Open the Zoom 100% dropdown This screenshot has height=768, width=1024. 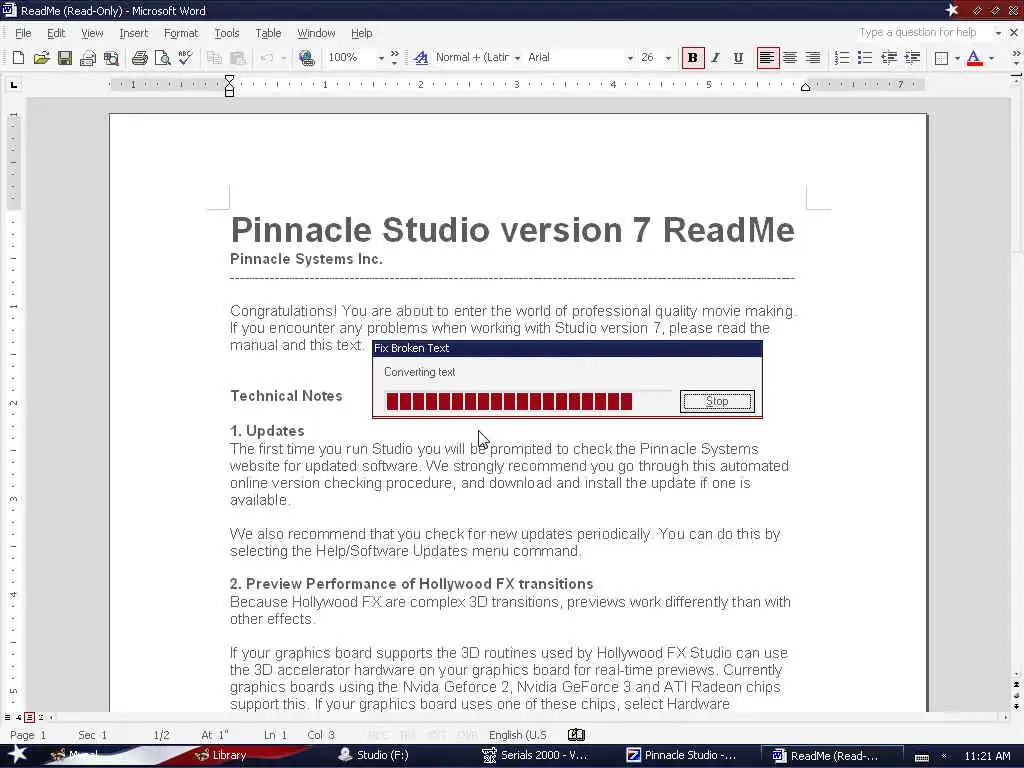(x=381, y=58)
